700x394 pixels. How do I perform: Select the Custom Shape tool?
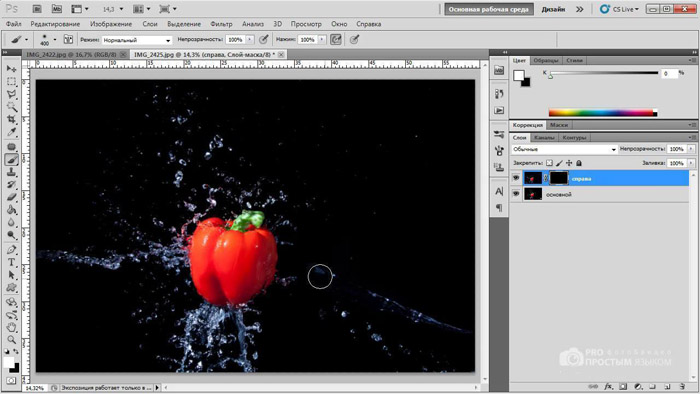click(x=12, y=287)
